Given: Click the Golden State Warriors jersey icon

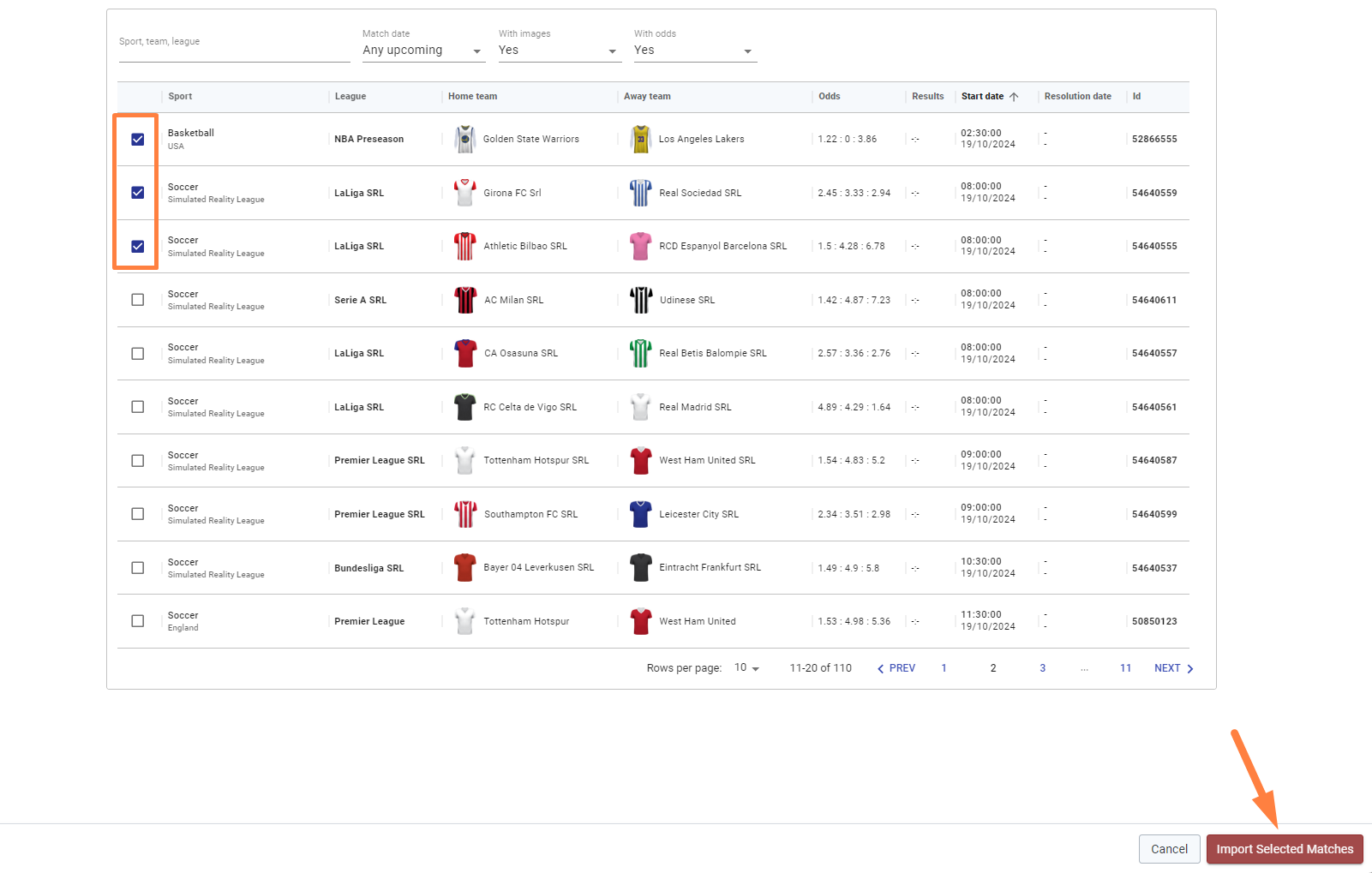Looking at the screenshot, I should pyautogui.click(x=465, y=139).
